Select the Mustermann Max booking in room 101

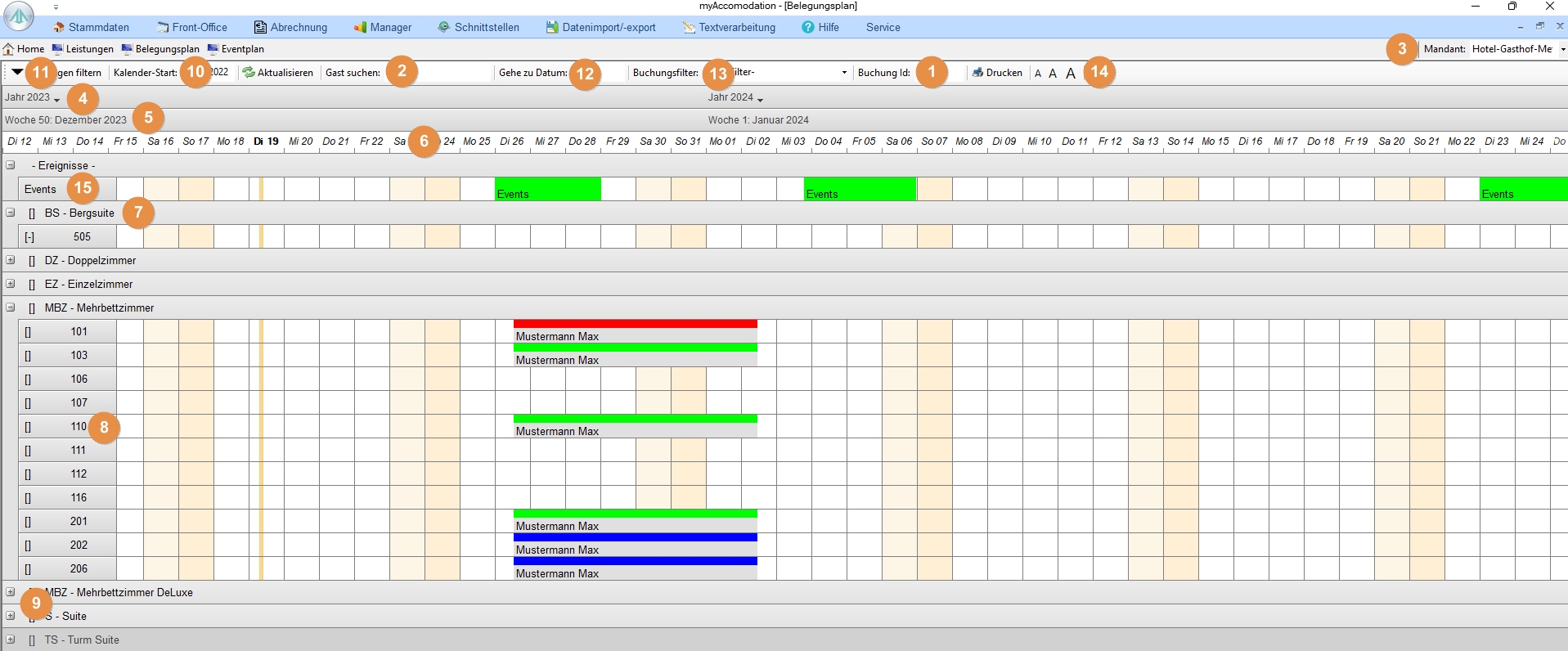635,336
